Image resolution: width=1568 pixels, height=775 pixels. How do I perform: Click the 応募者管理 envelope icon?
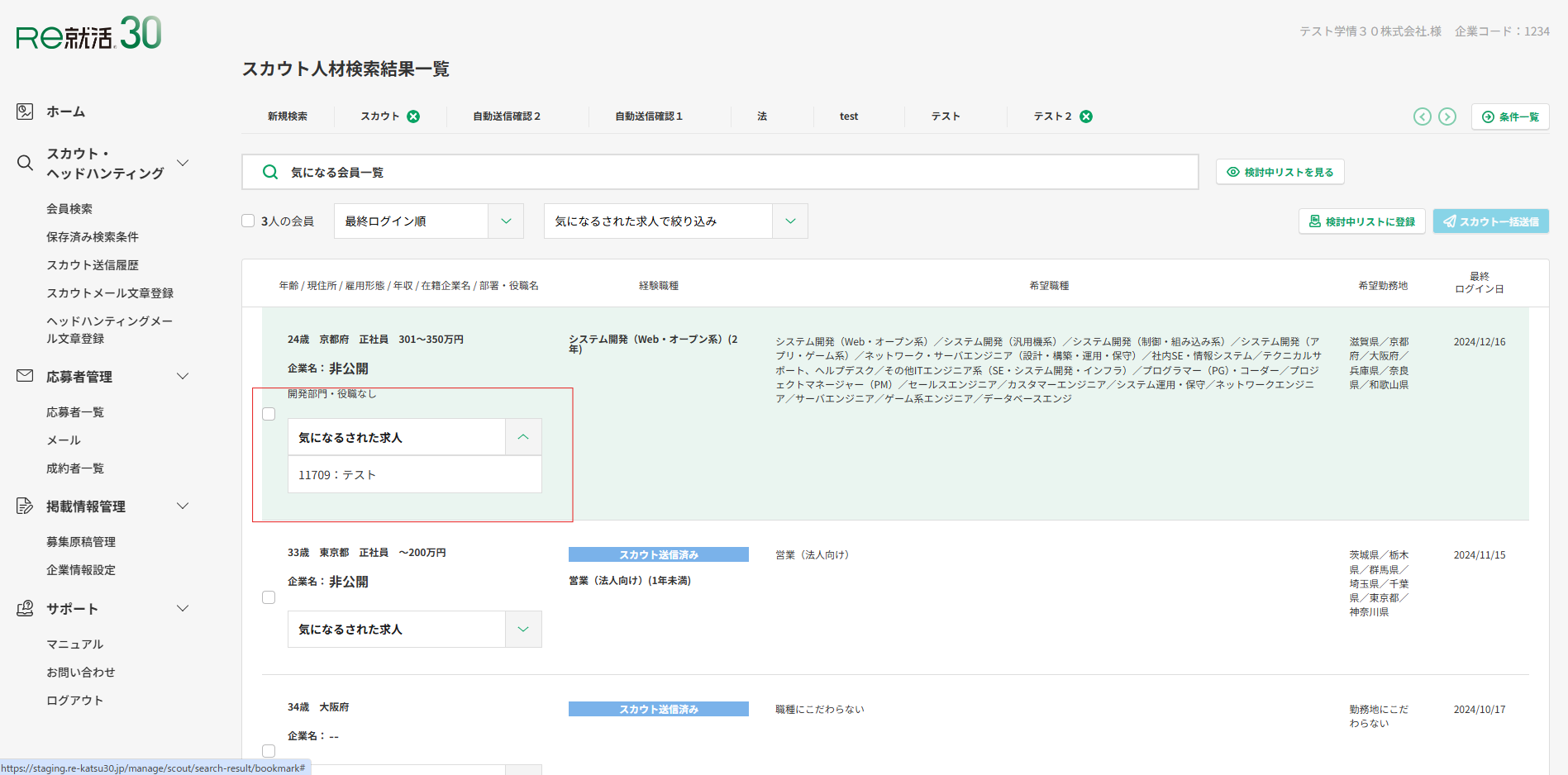click(25, 376)
